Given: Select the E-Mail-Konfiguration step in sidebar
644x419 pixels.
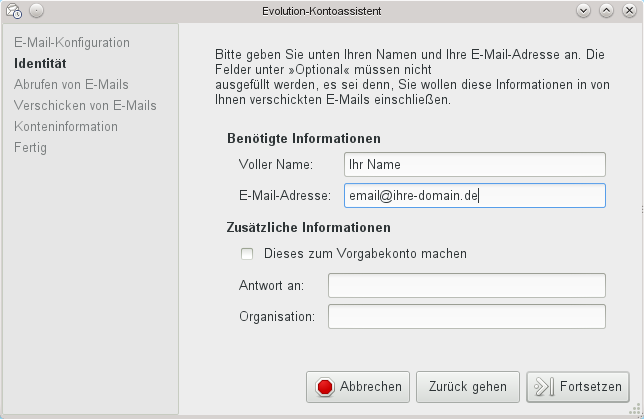Looking at the screenshot, I should point(72,42).
